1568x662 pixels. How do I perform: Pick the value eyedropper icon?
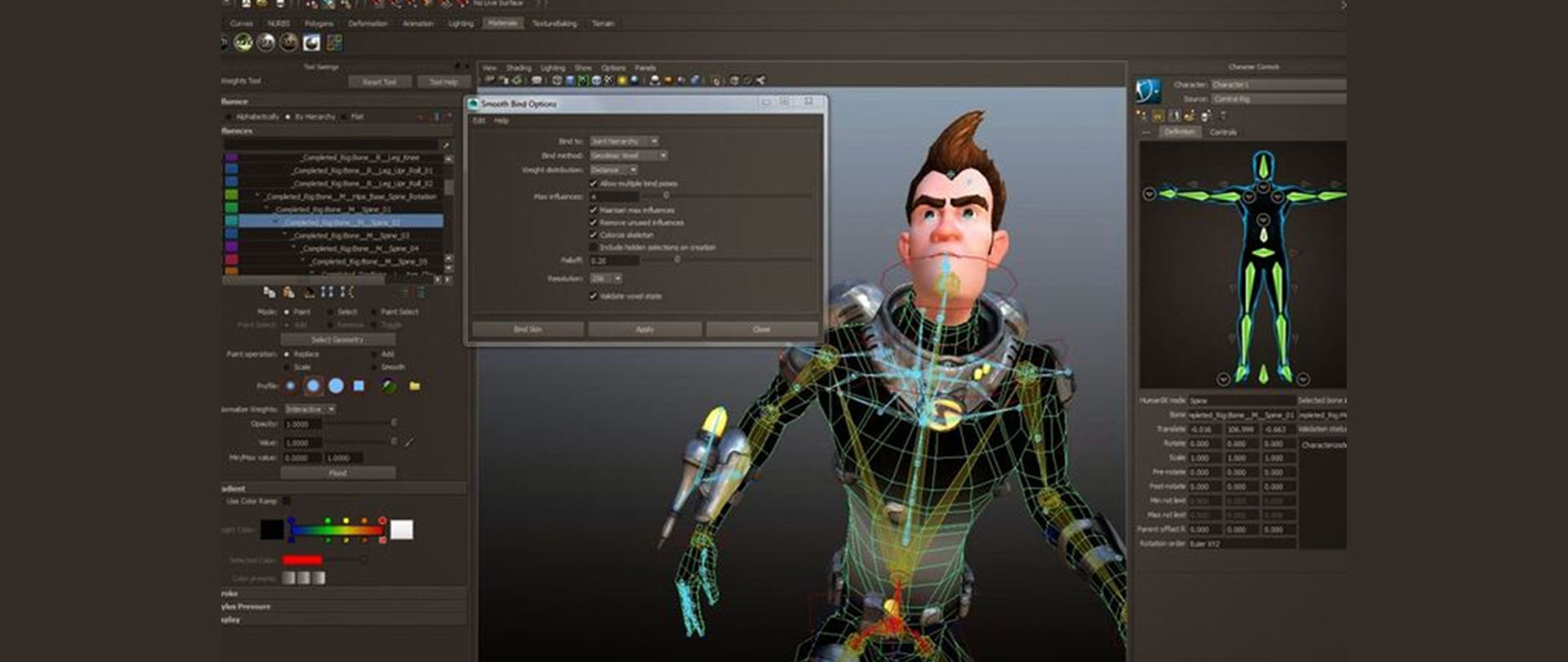pos(409,442)
